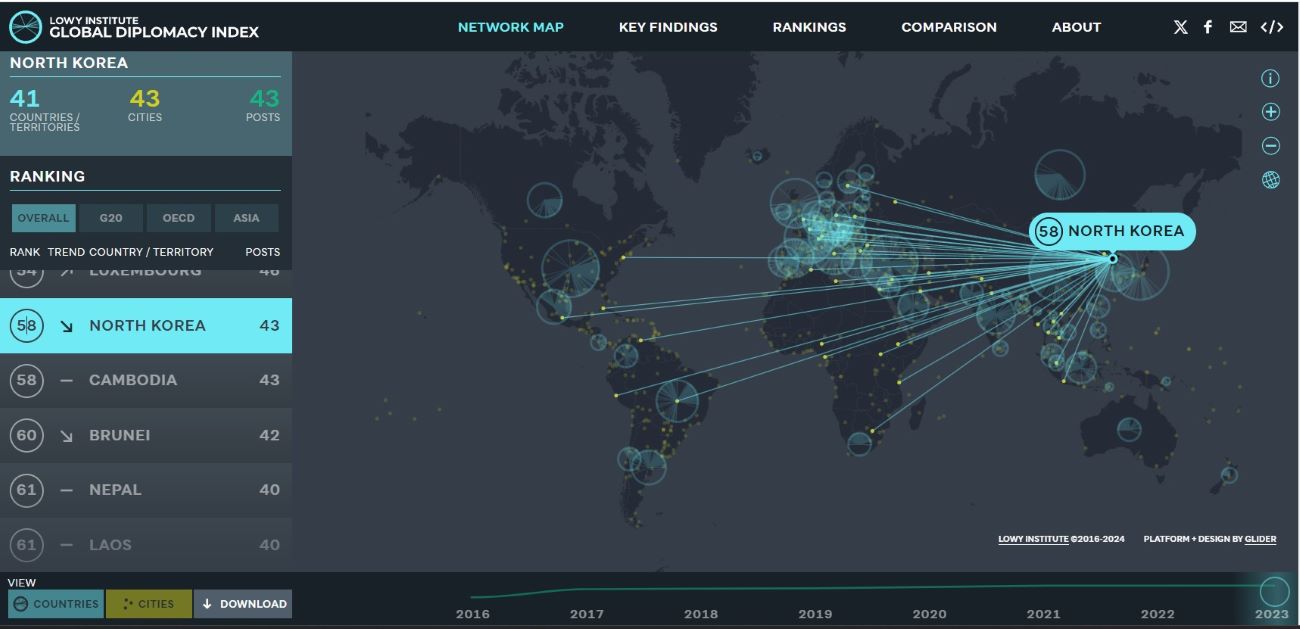This screenshot has width=1300, height=629.
Task: Select the OECD ranking filter
Action: (x=179, y=218)
